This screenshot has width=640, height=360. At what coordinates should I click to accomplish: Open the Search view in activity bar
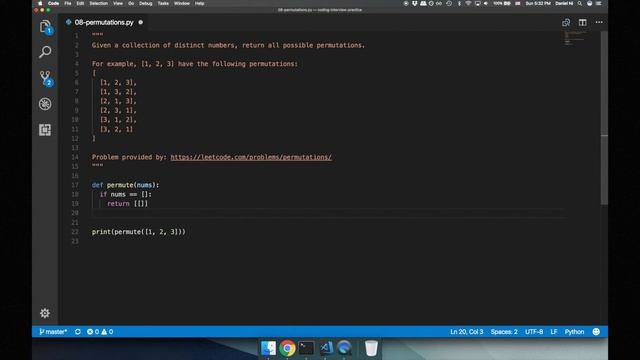(45, 52)
